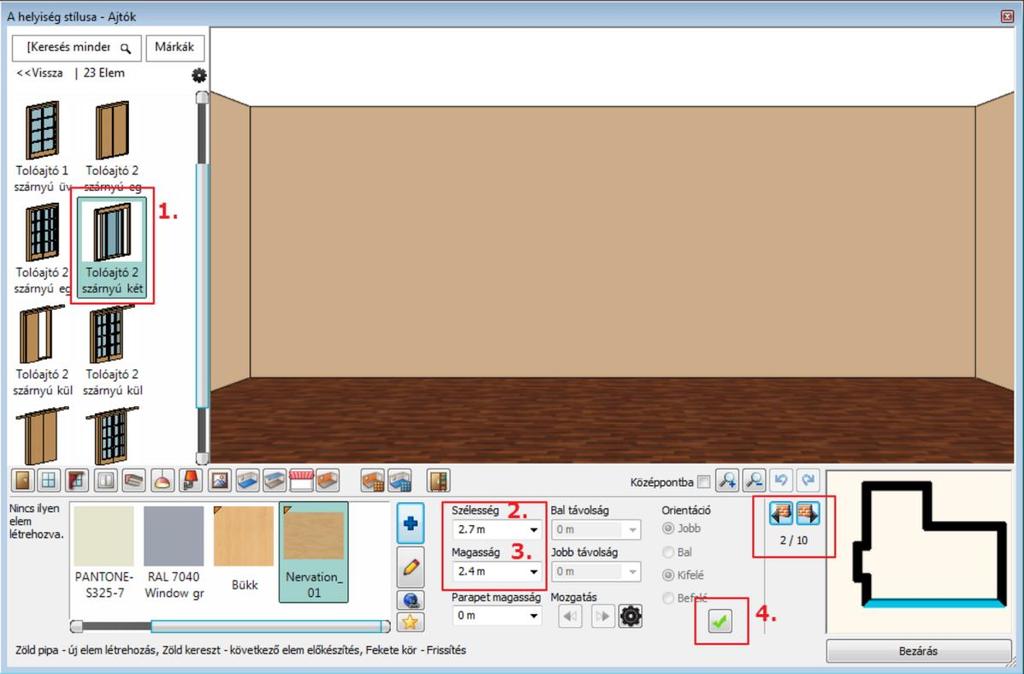Toggle the Középpontba checkbox

[703, 482]
